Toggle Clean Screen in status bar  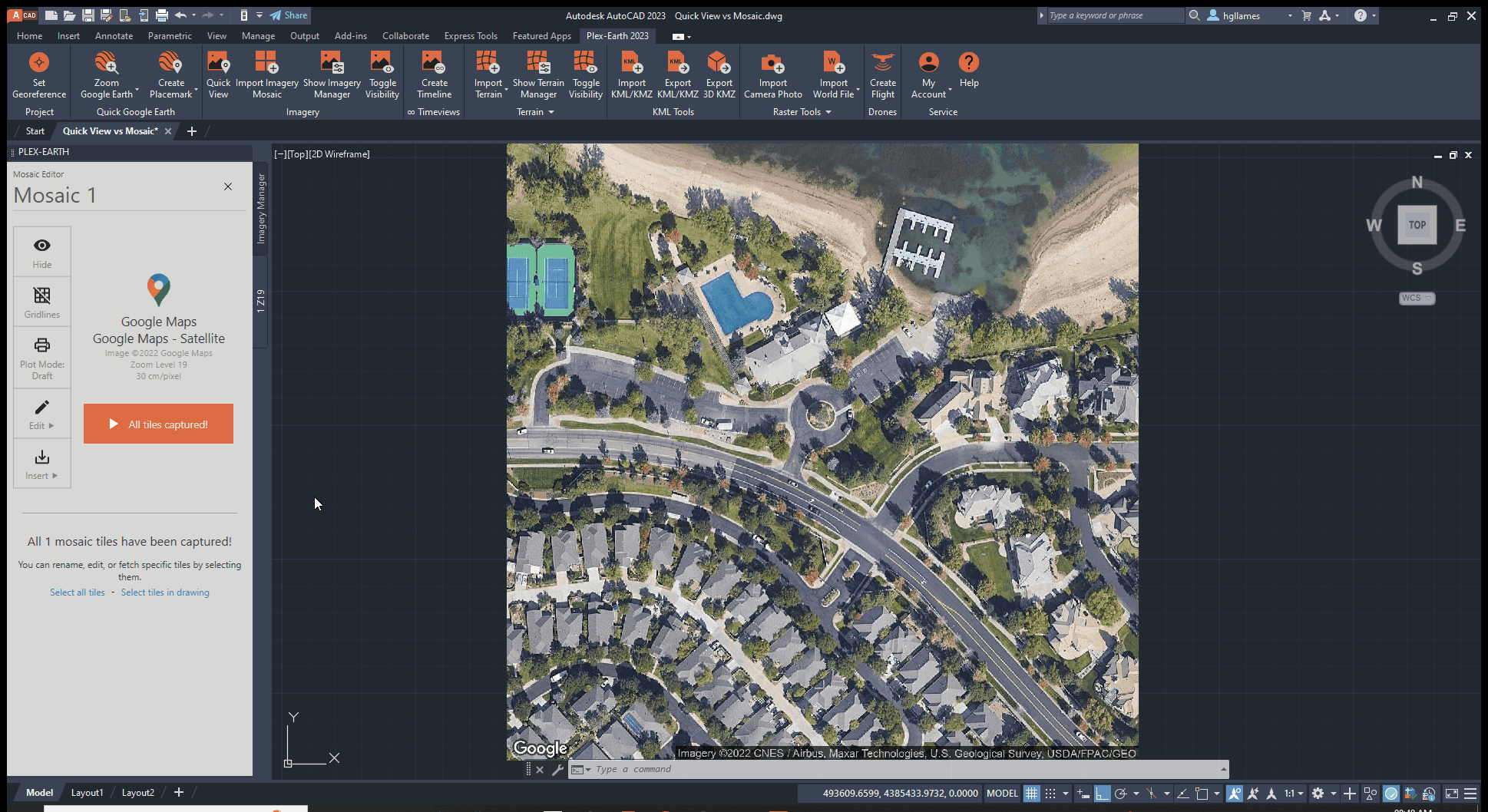click(1451, 794)
